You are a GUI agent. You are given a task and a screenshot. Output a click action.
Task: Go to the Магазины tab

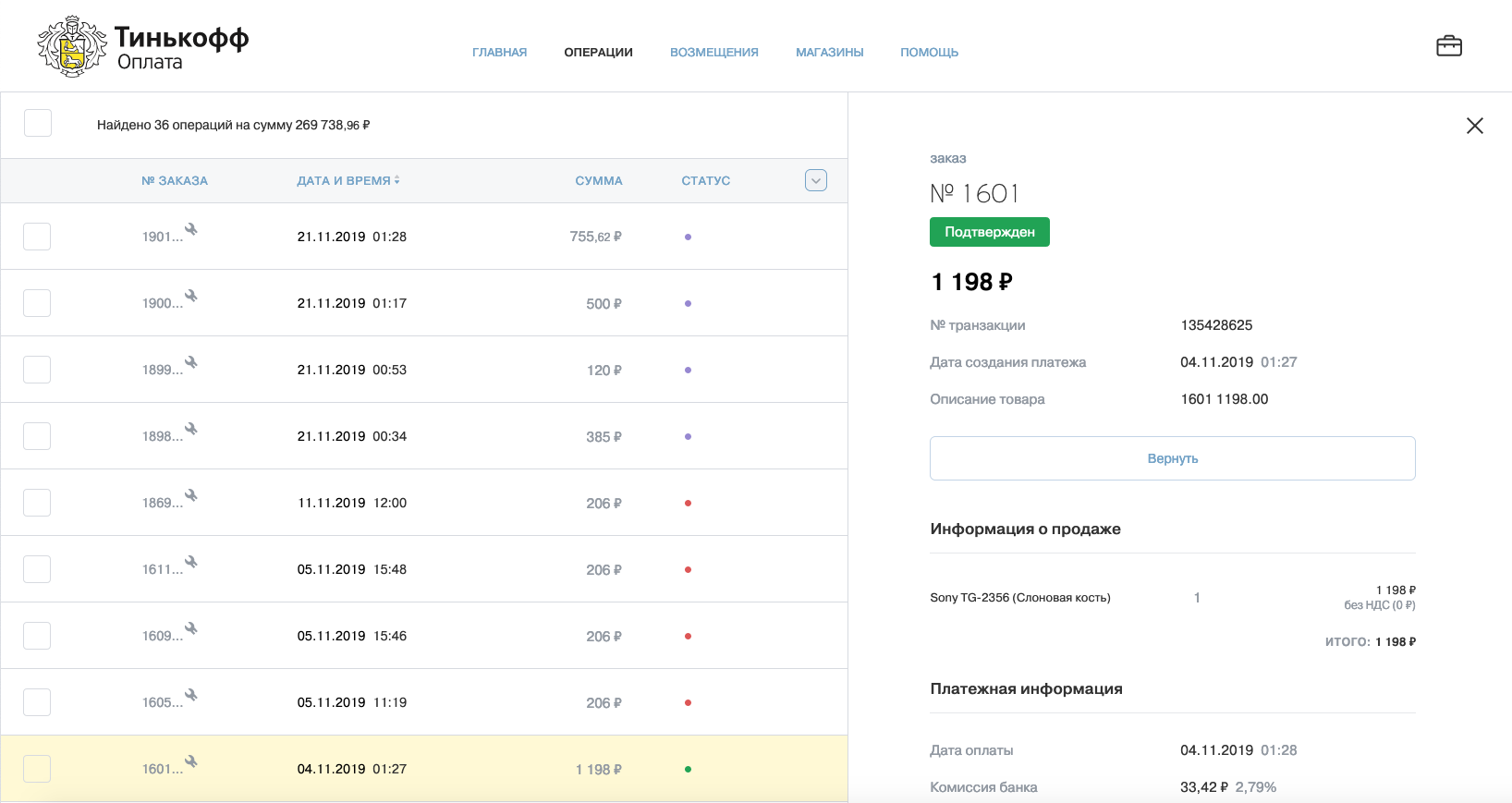coord(829,53)
